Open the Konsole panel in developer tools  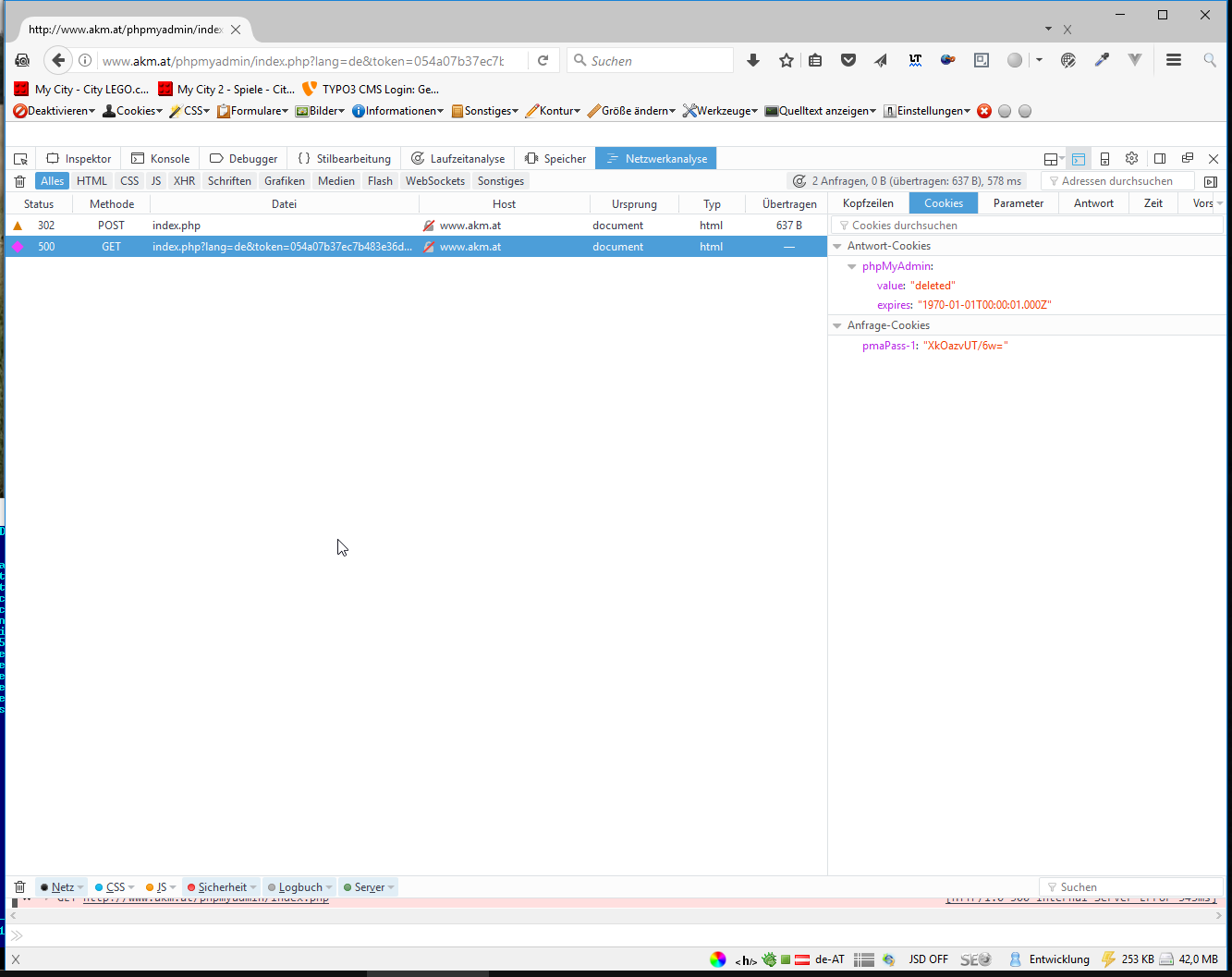[x=160, y=158]
